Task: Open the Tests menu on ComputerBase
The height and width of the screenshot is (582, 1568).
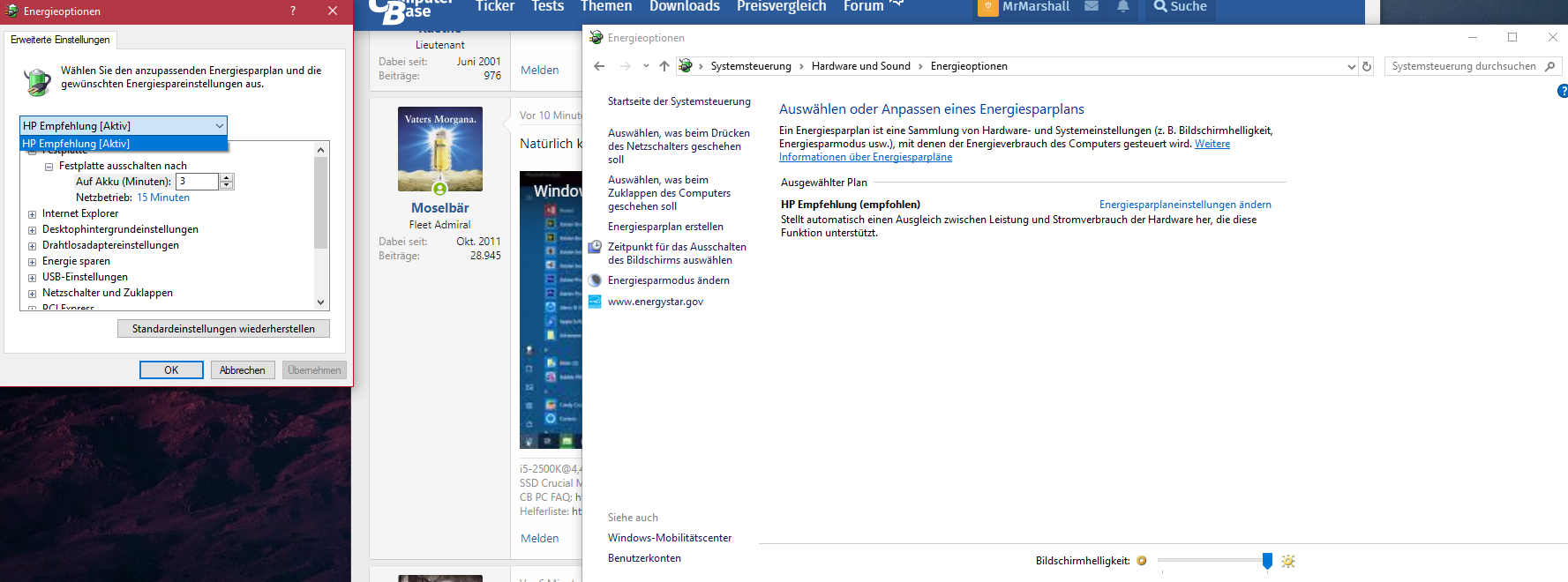Action: coord(547,6)
